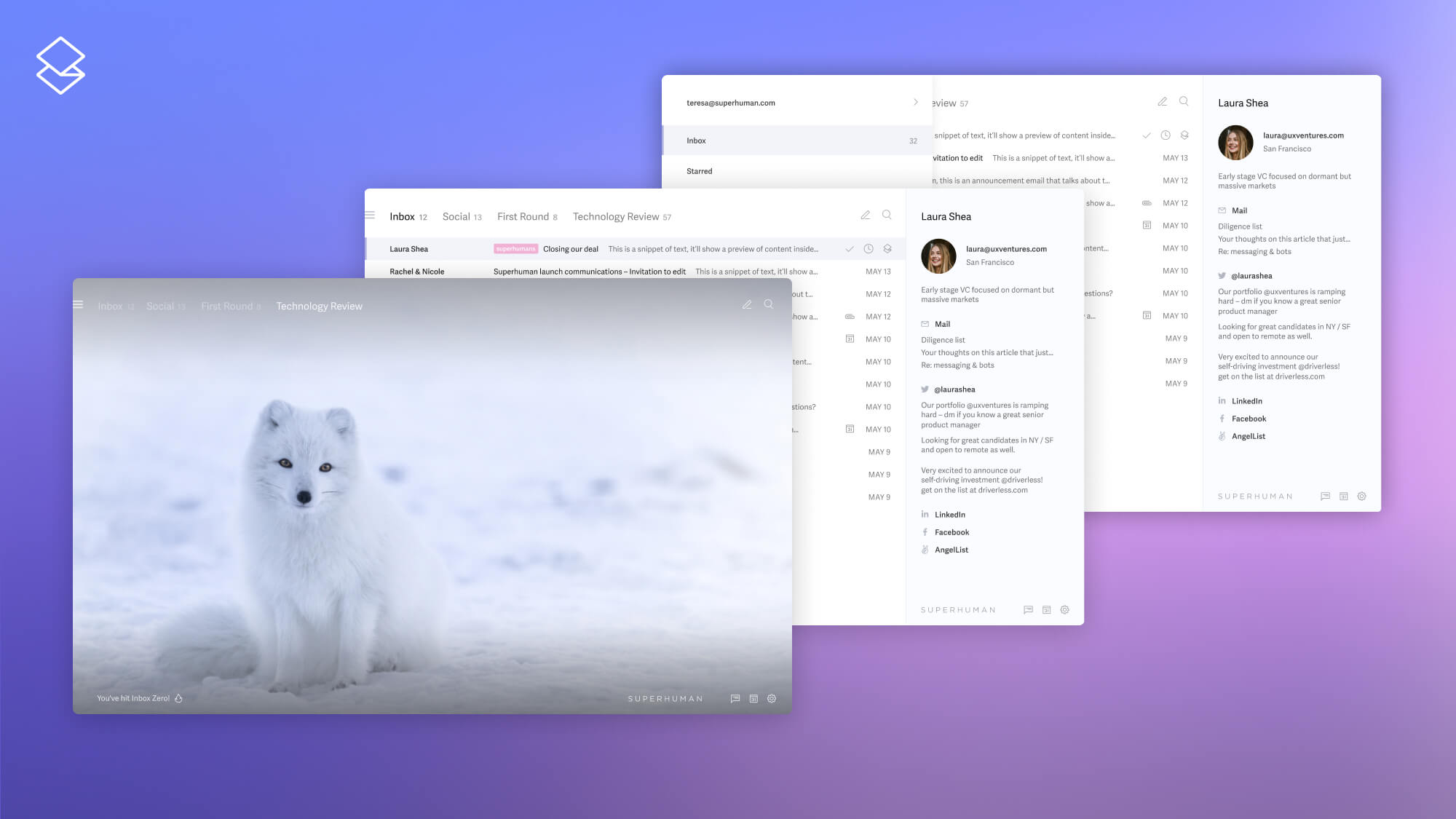Image resolution: width=1456 pixels, height=819 pixels.
Task: Expand the teresa@superhuman.com account chevron
Action: tap(916, 103)
